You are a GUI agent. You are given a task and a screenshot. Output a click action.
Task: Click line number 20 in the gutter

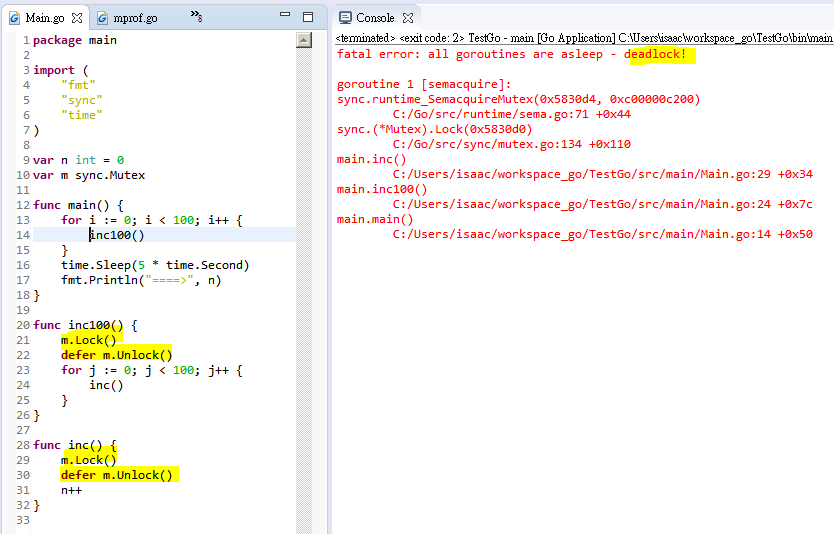[x=22, y=325]
